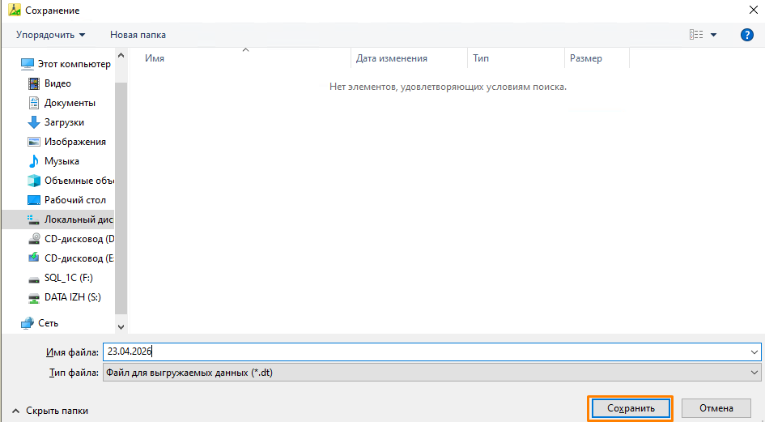
Task: Expand the Имя файла history dropdown arrow
Action: (754, 352)
